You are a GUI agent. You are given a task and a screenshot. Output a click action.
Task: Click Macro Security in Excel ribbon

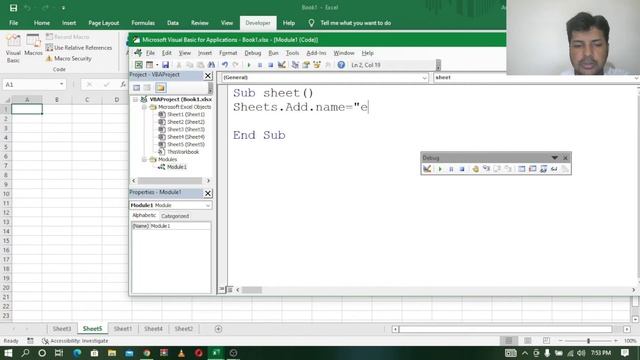point(69,58)
